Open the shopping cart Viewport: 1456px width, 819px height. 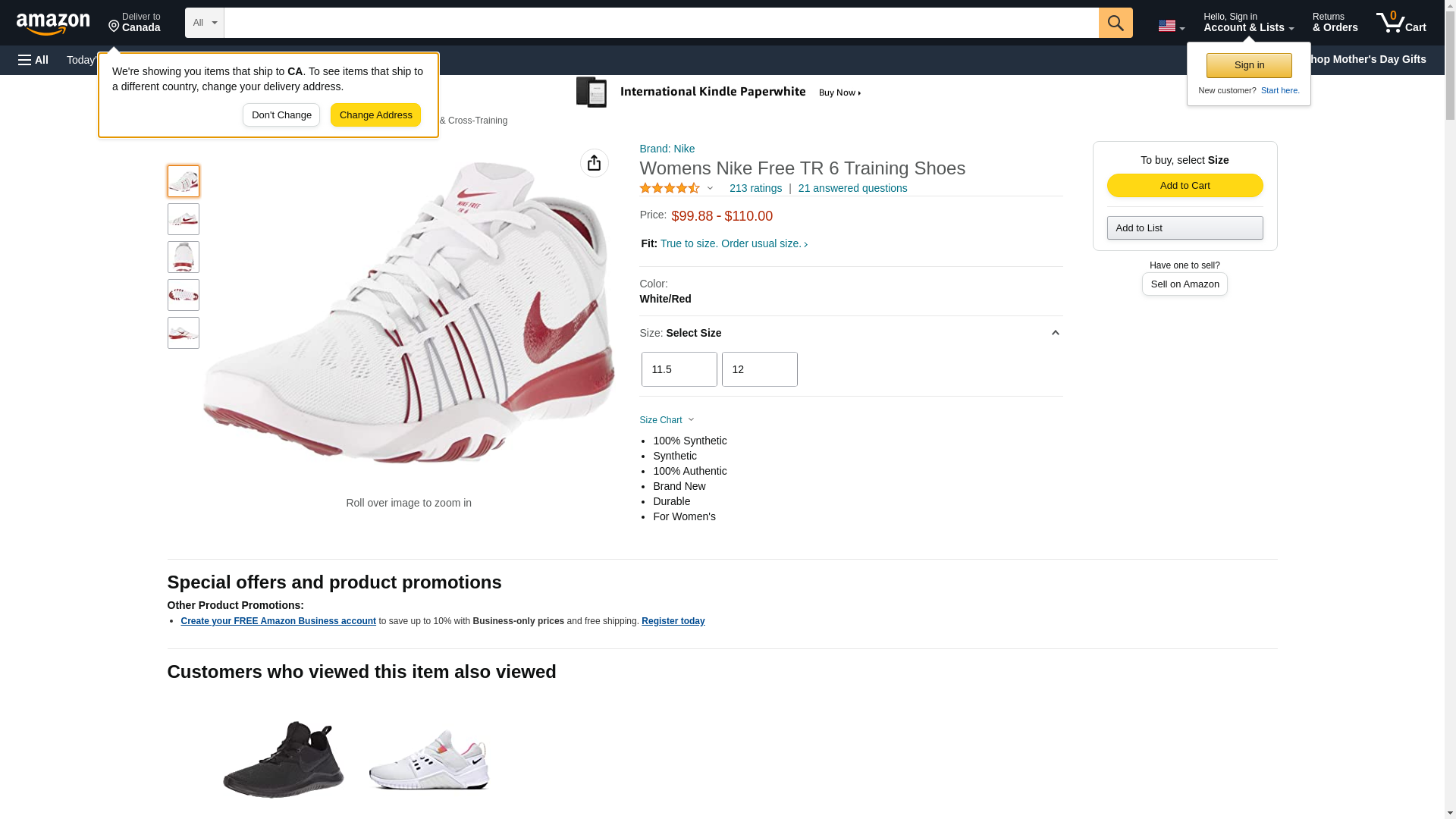[1401, 23]
